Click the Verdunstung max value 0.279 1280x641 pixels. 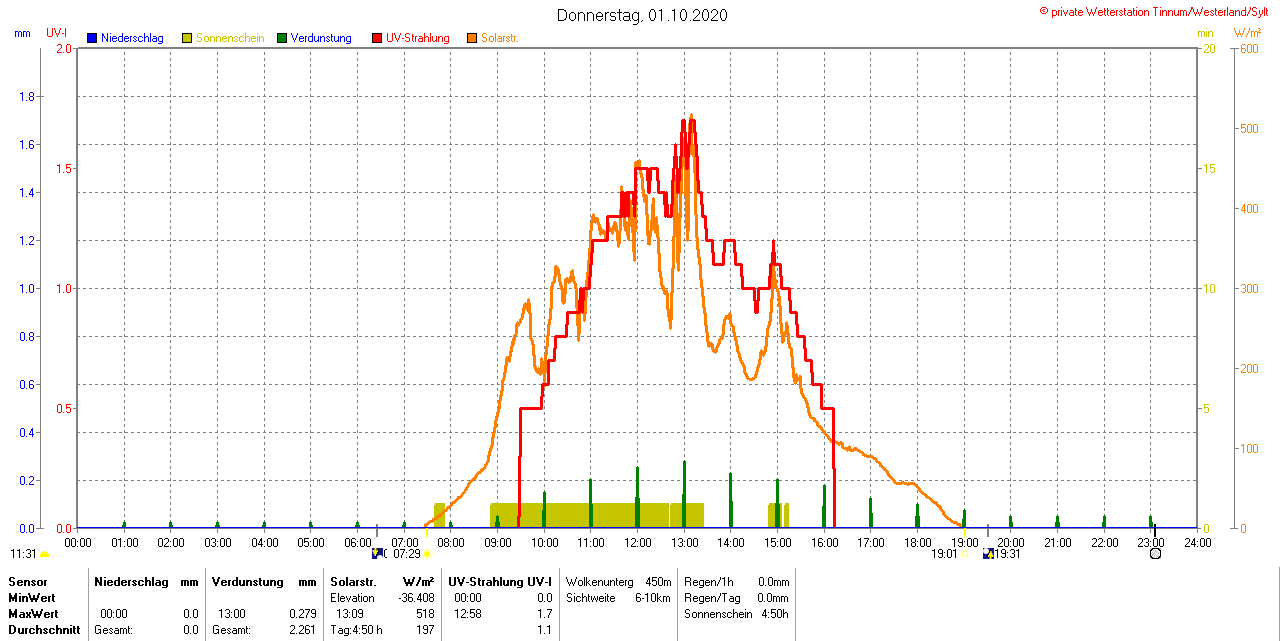[302, 614]
